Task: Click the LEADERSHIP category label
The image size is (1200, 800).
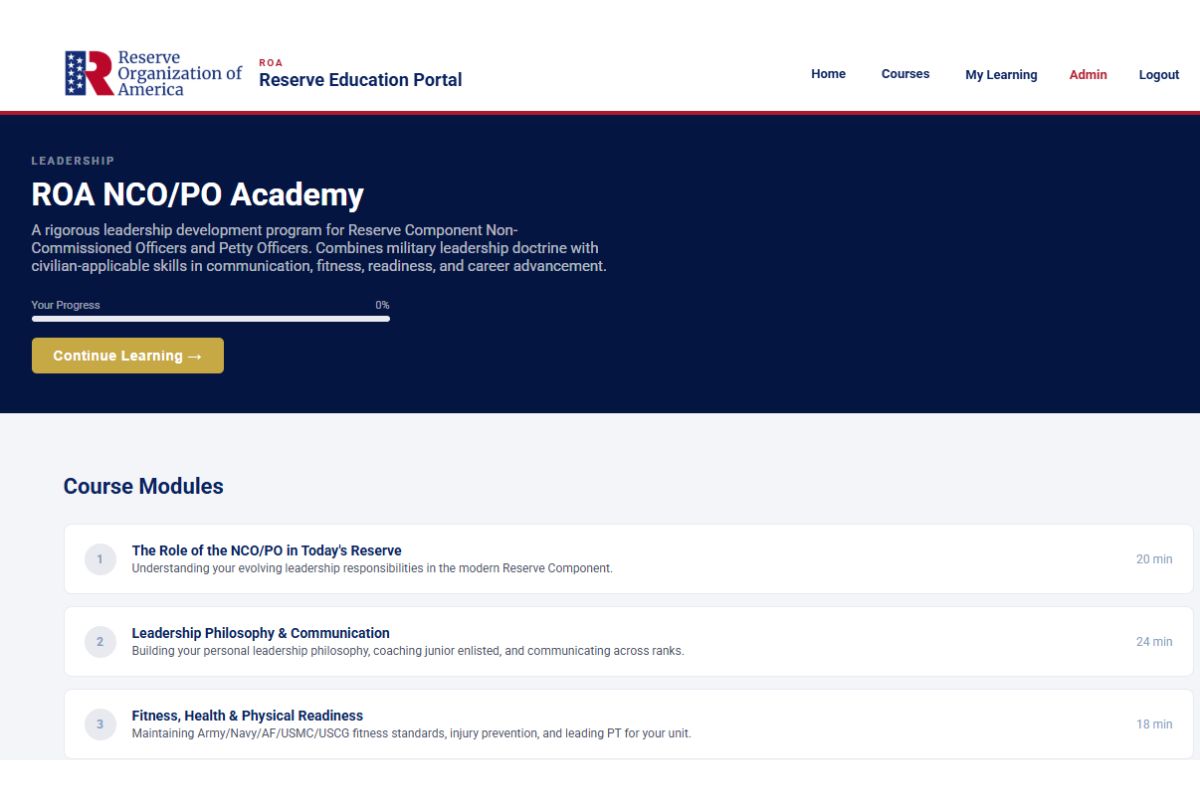Action: (x=73, y=161)
